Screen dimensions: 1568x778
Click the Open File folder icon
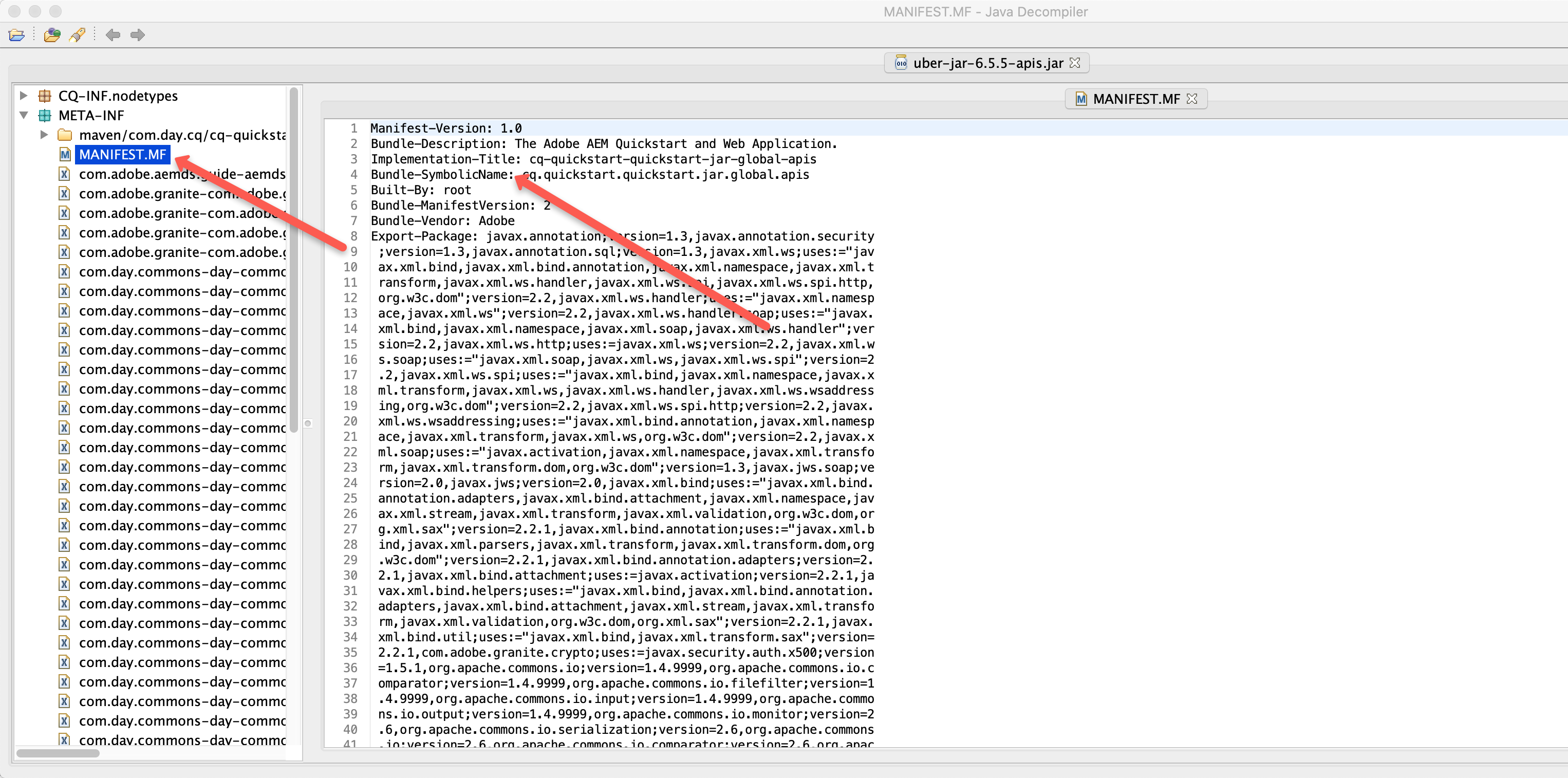(x=16, y=35)
